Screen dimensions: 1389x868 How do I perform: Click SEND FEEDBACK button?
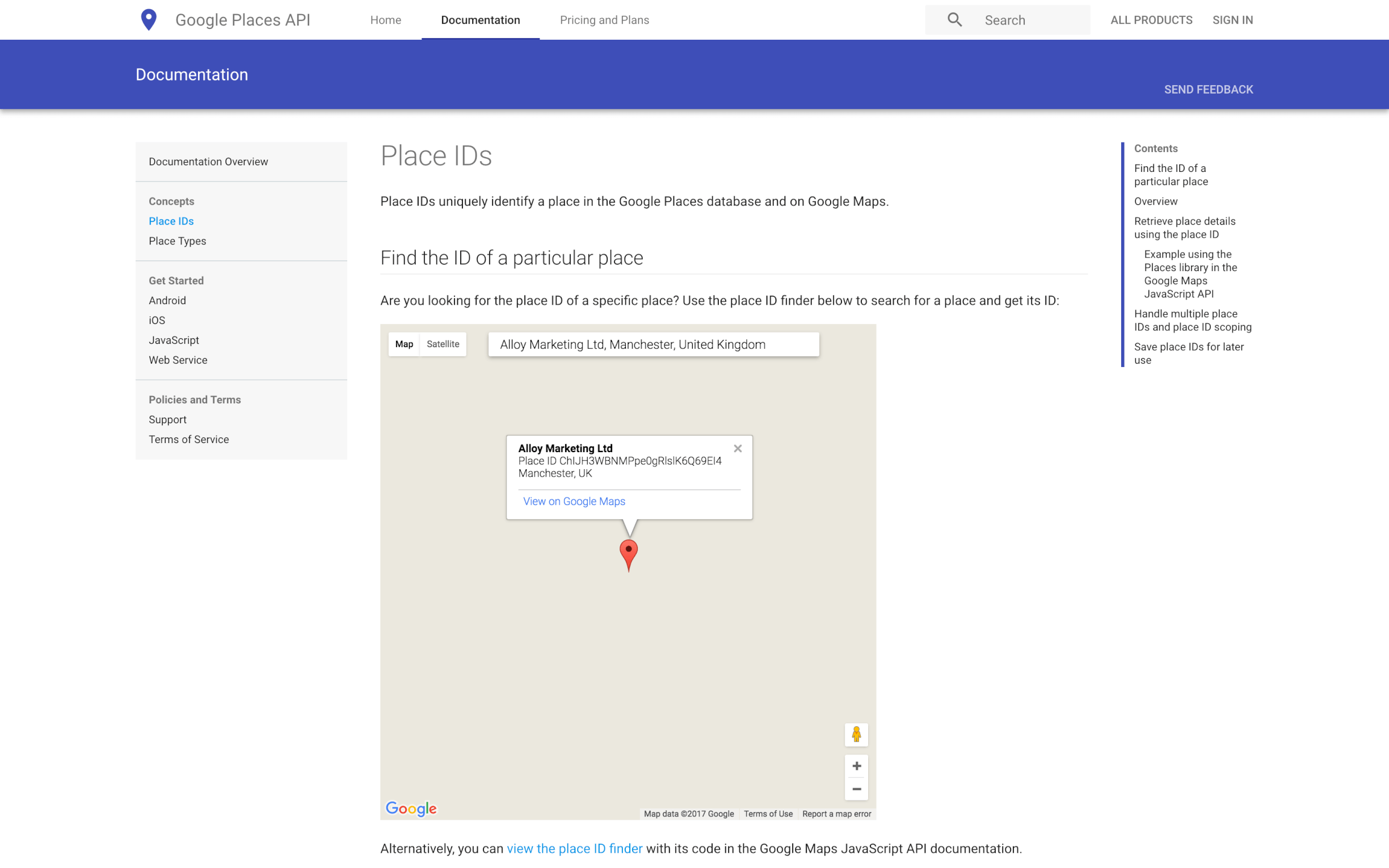click(1208, 90)
